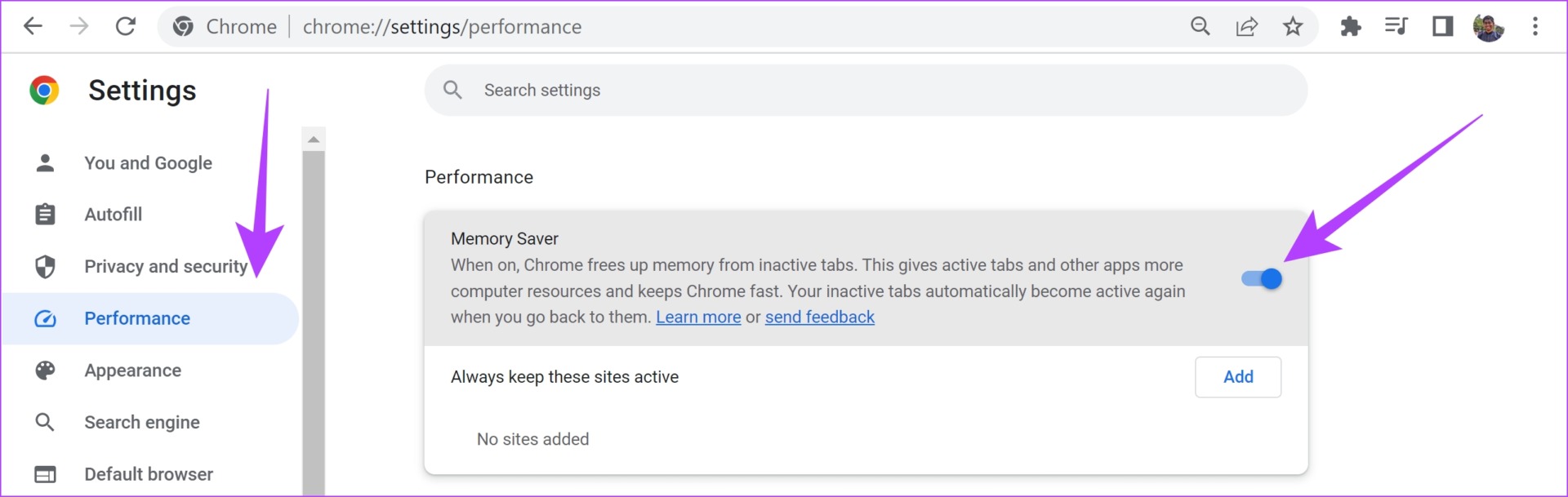
Task: Click the 'Always keep these sites active' label
Action: (x=564, y=377)
